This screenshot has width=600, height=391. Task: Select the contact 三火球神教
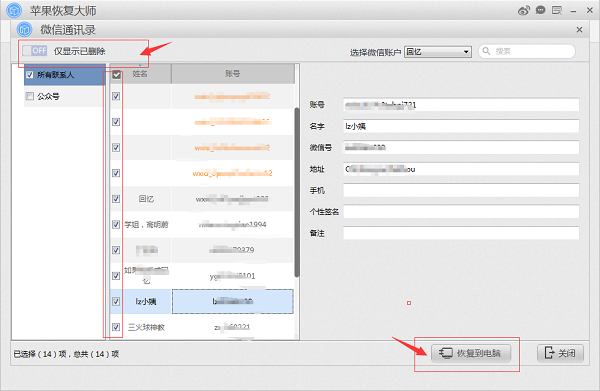click(x=146, y=327)
